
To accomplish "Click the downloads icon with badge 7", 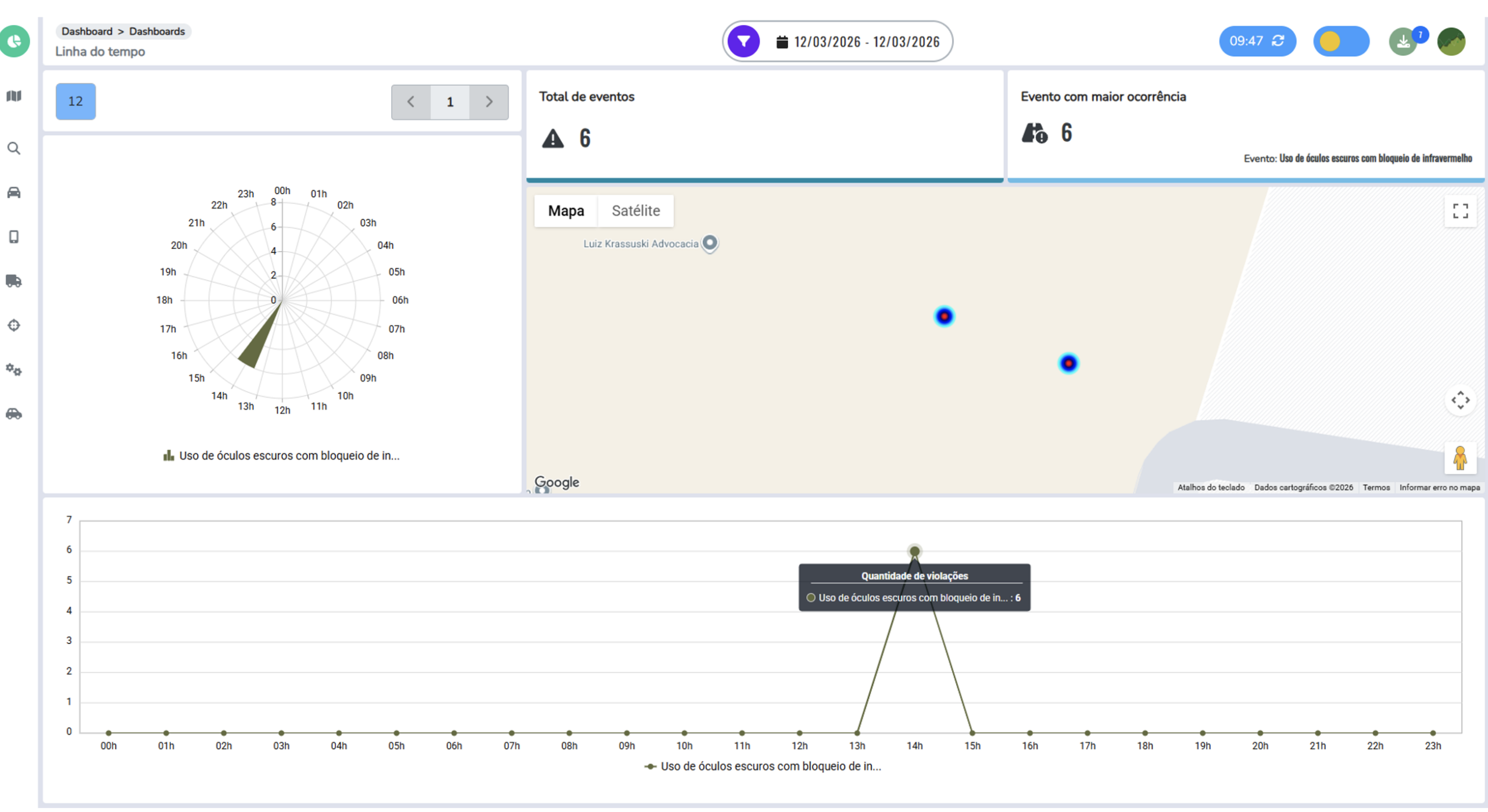I will [x=1403, y=42].
